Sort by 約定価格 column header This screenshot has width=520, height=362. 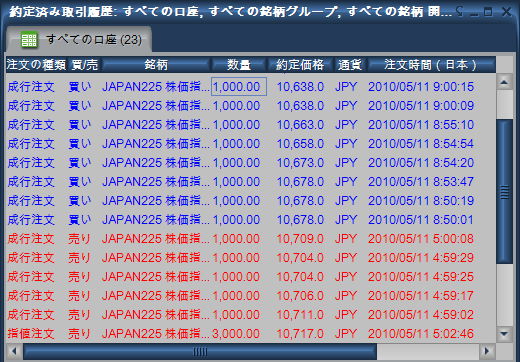tap(300, 64)
